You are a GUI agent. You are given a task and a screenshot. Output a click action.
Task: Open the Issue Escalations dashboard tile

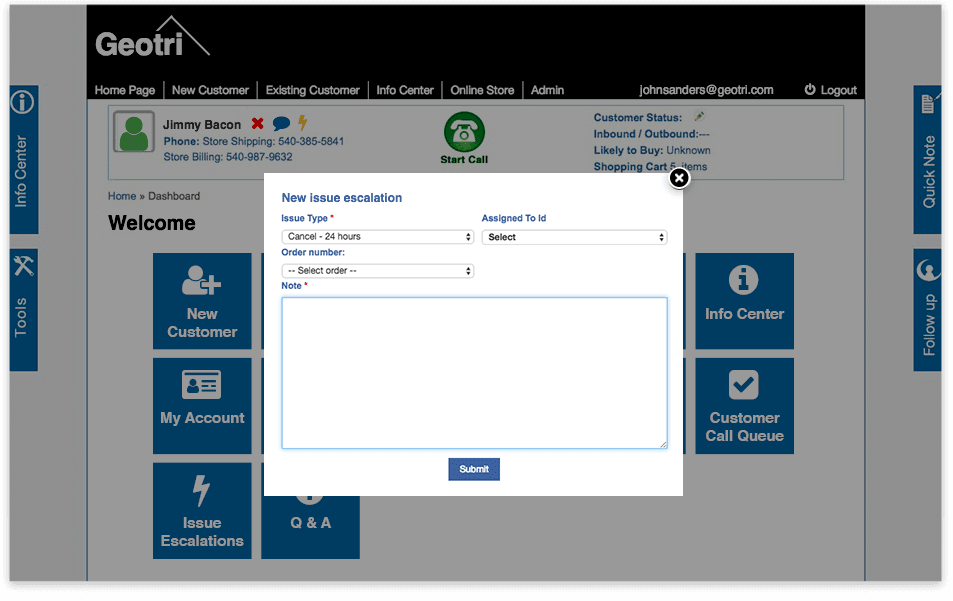202,510
